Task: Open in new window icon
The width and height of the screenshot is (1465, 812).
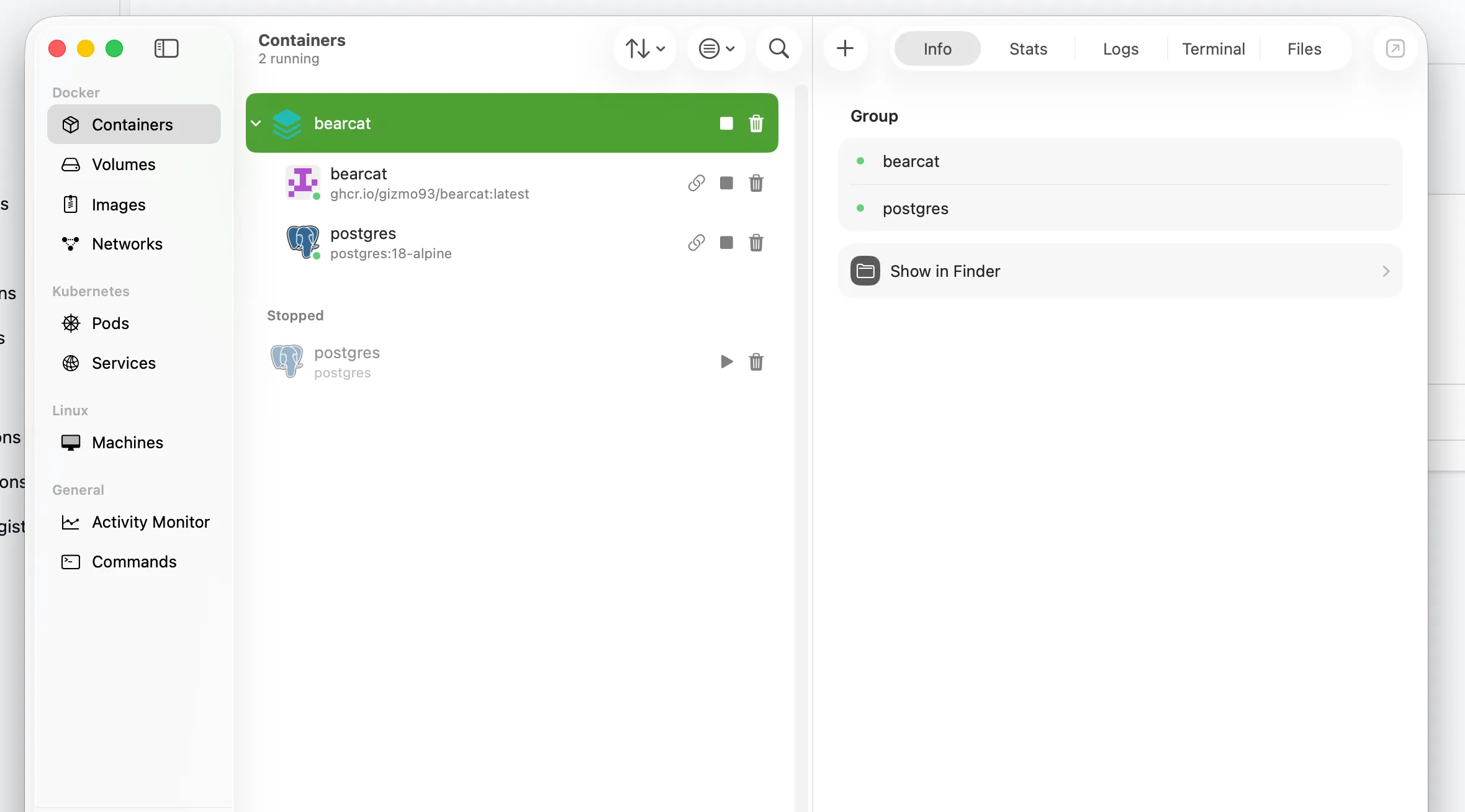Action: pos(1395,48)
